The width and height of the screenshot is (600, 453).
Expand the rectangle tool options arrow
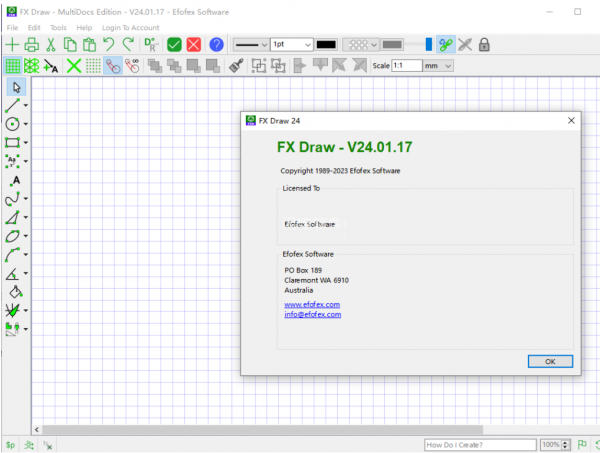pyautogui.click(x=26, y=142)
